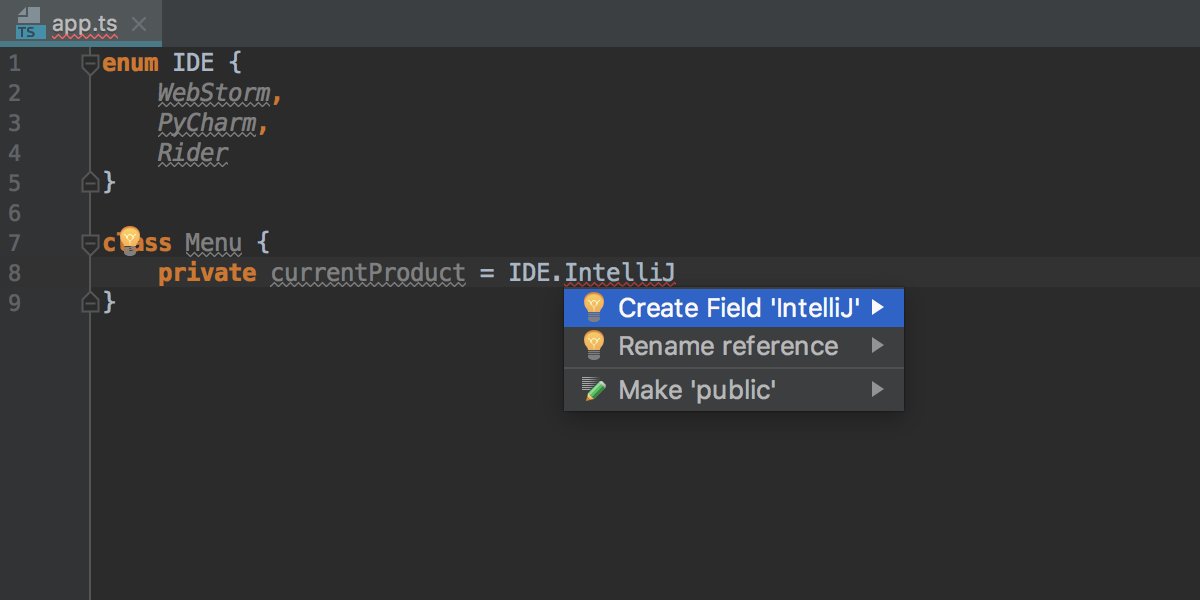The height and width of the screenshot is (600, 1200).
Task: Close the app.ts tab
Action: point(139,24)
